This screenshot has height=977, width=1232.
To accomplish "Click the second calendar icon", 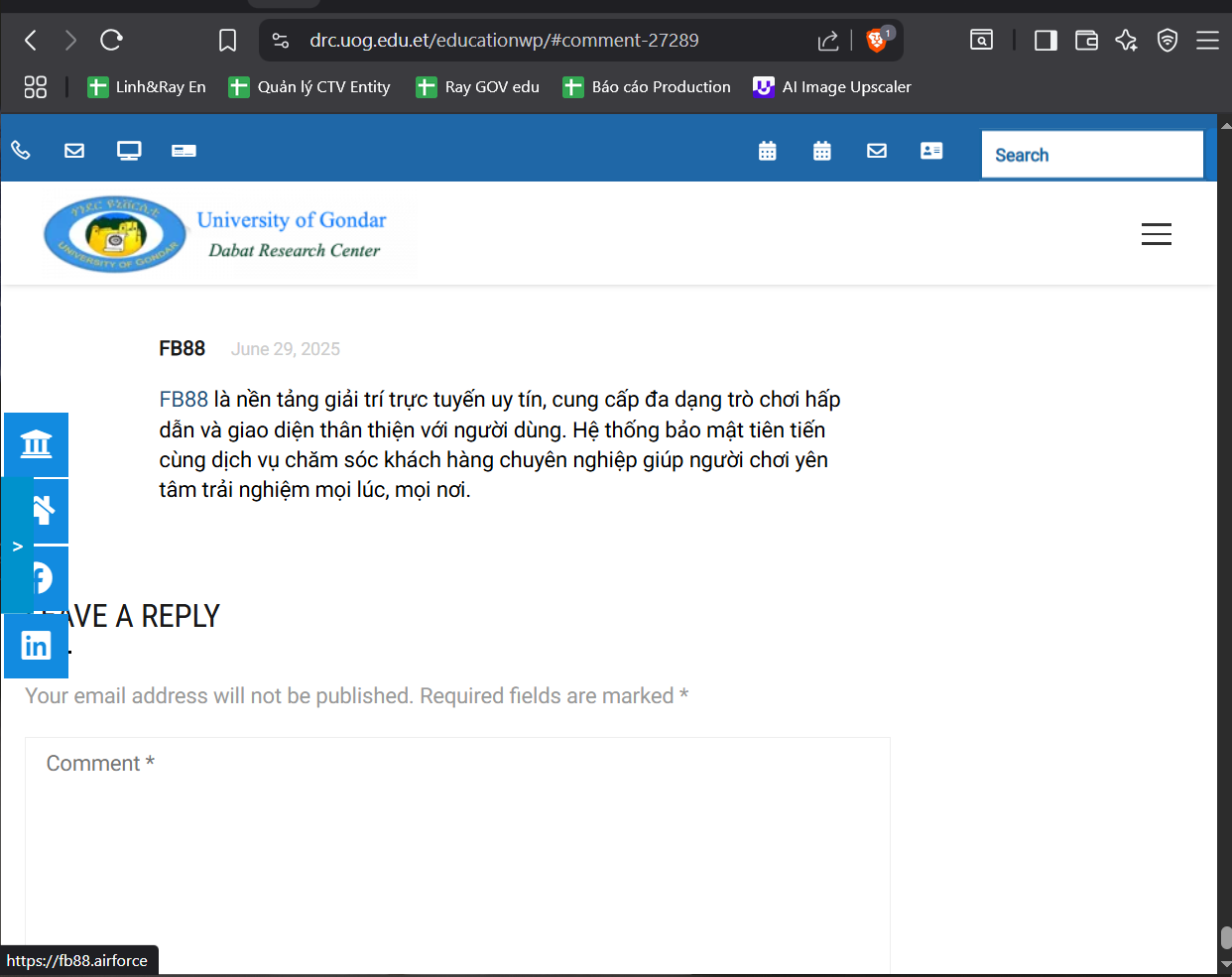I will pyautogui.click(x=822, y=151).
